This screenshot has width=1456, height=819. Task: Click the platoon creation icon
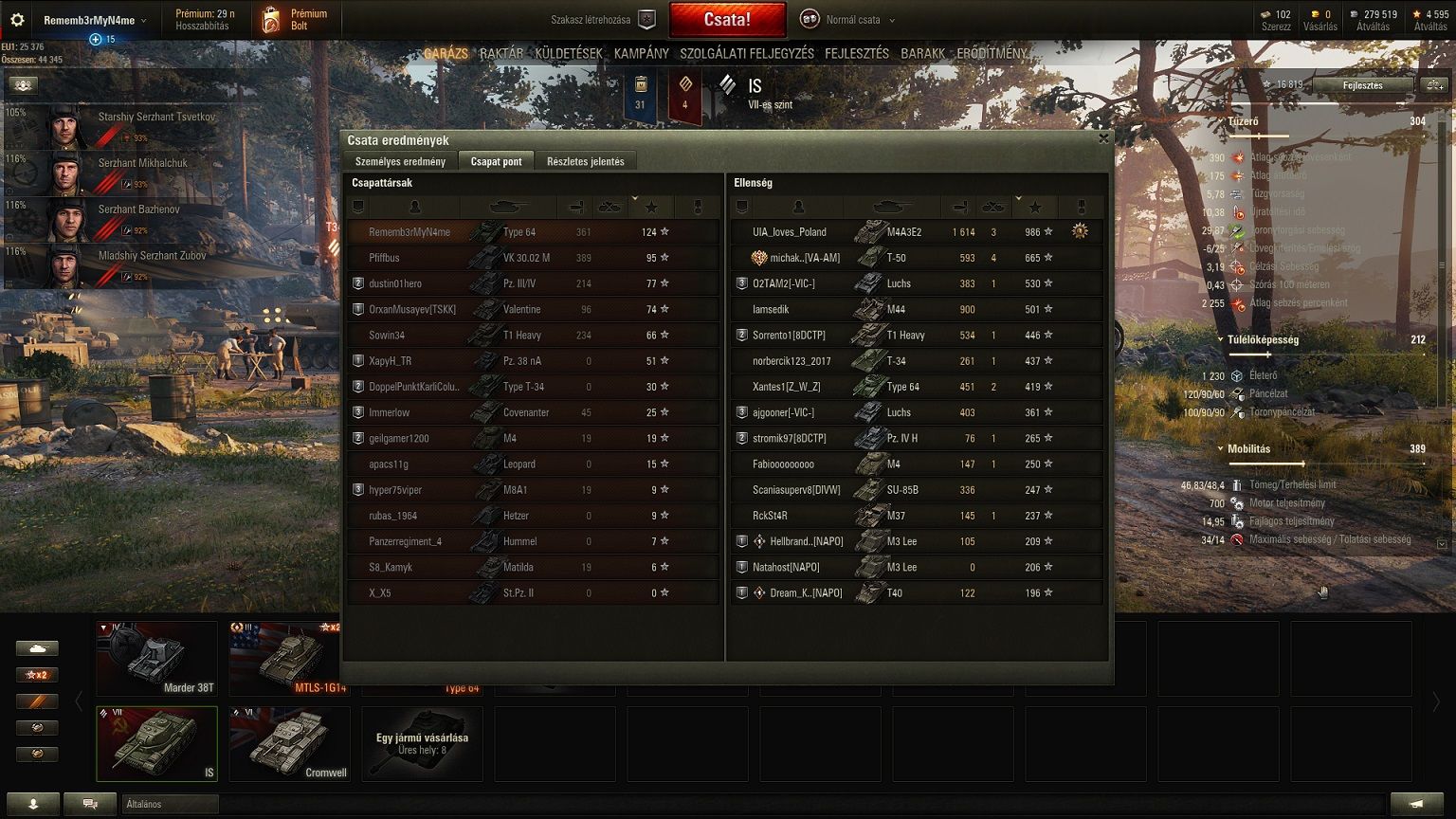coord(646,20)
